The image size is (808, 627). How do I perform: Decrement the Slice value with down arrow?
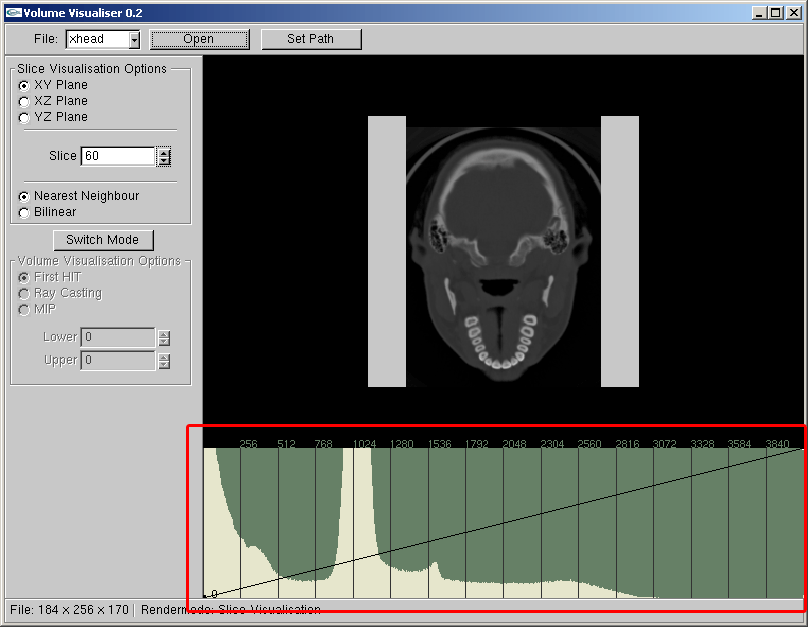[x=164, y=161]
